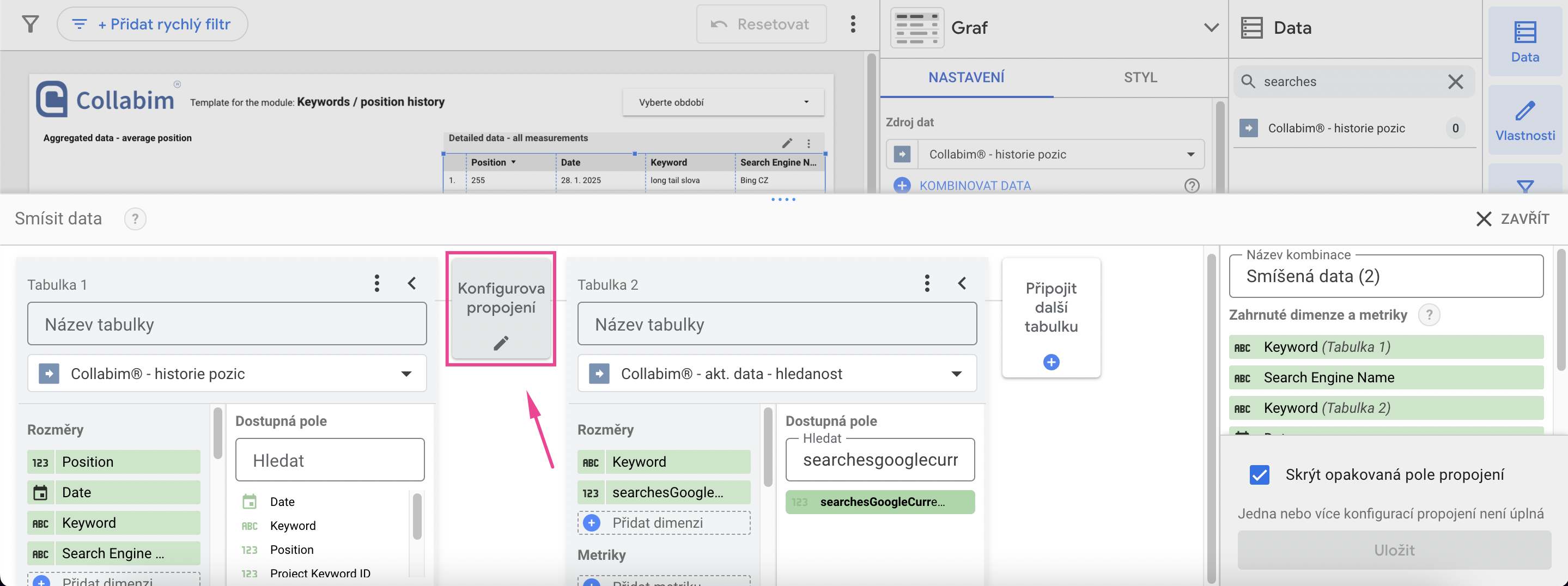Expand the Graf chart type chevron

(x=1211, y=27)
